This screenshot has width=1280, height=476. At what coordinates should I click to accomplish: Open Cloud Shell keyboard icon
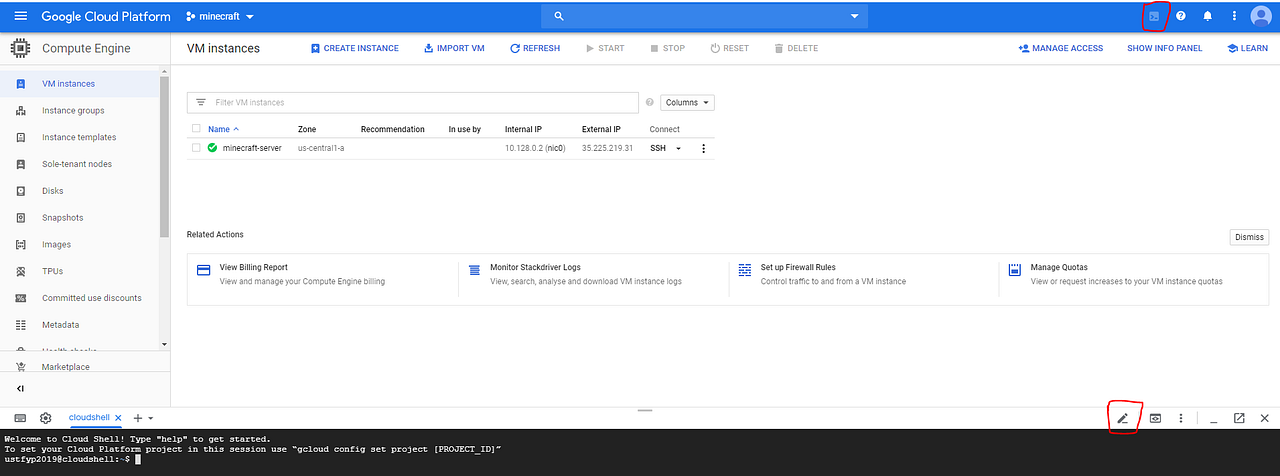click(21, 418)
